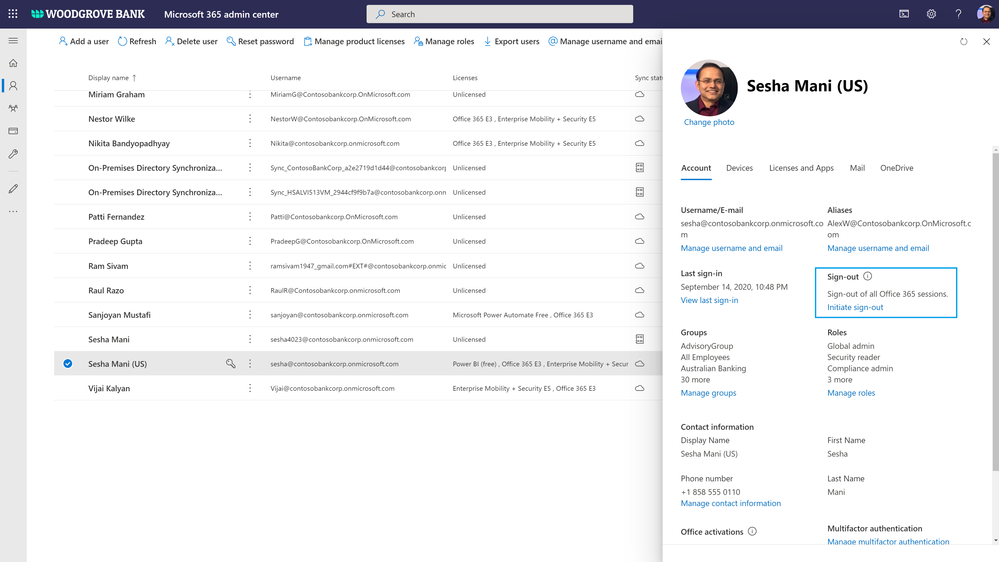Click sync icon for first On-Premises Directory row
Screen dimensions: 999x562
point(640,168)
